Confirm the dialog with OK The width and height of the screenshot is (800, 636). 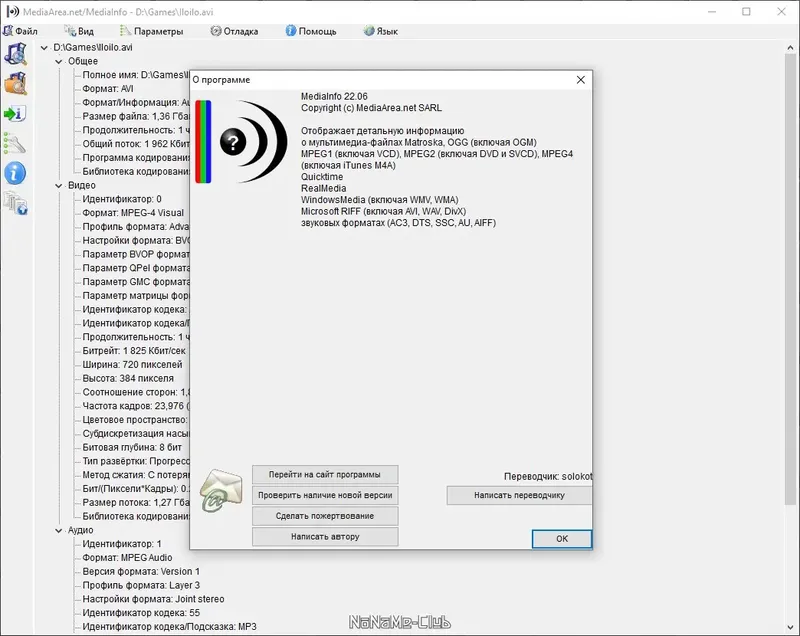tap(562, 539)
